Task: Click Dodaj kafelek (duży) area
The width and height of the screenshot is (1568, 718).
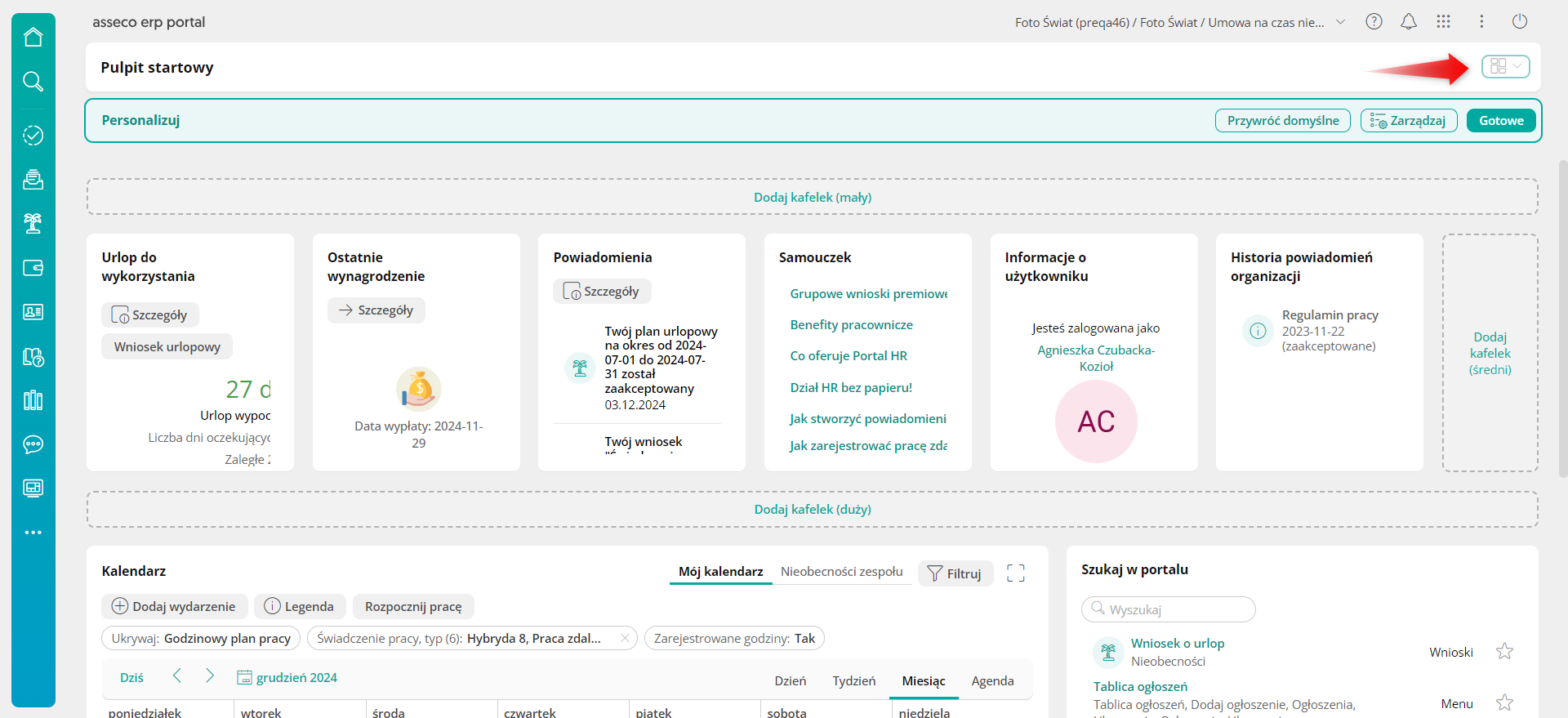Action: [813, 509]
